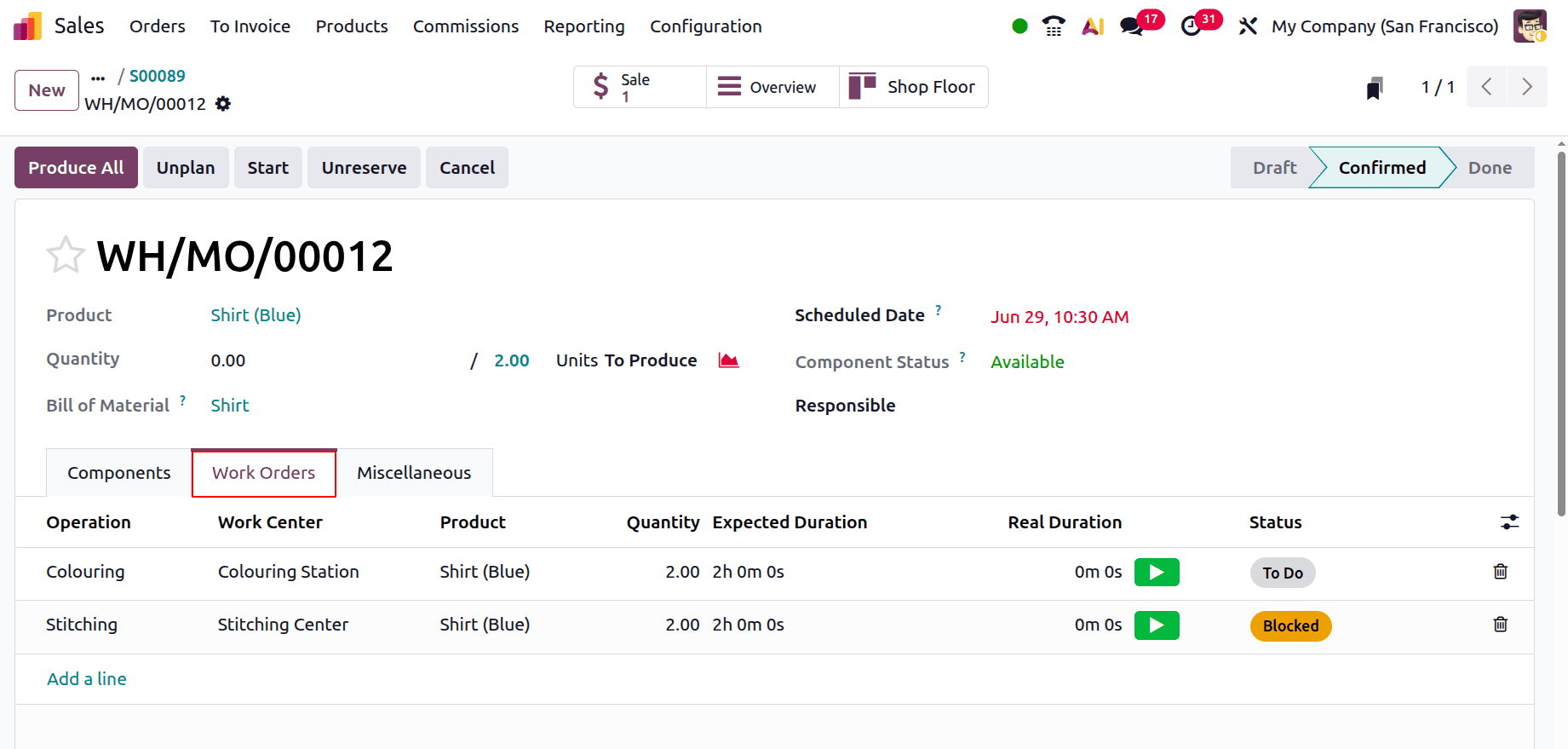The height and width of the screenshot is (749, 1568).
Task: Toggle the favorite star for WH/MO/00012
Action: 66,256
